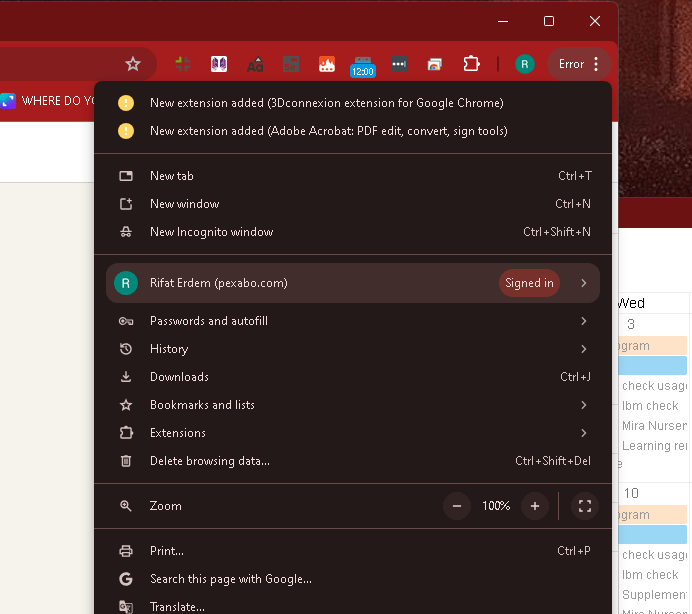Viewport: 692px width, 614px height.
Task: Open Downloads from the menu
Action: pos(353,377)
